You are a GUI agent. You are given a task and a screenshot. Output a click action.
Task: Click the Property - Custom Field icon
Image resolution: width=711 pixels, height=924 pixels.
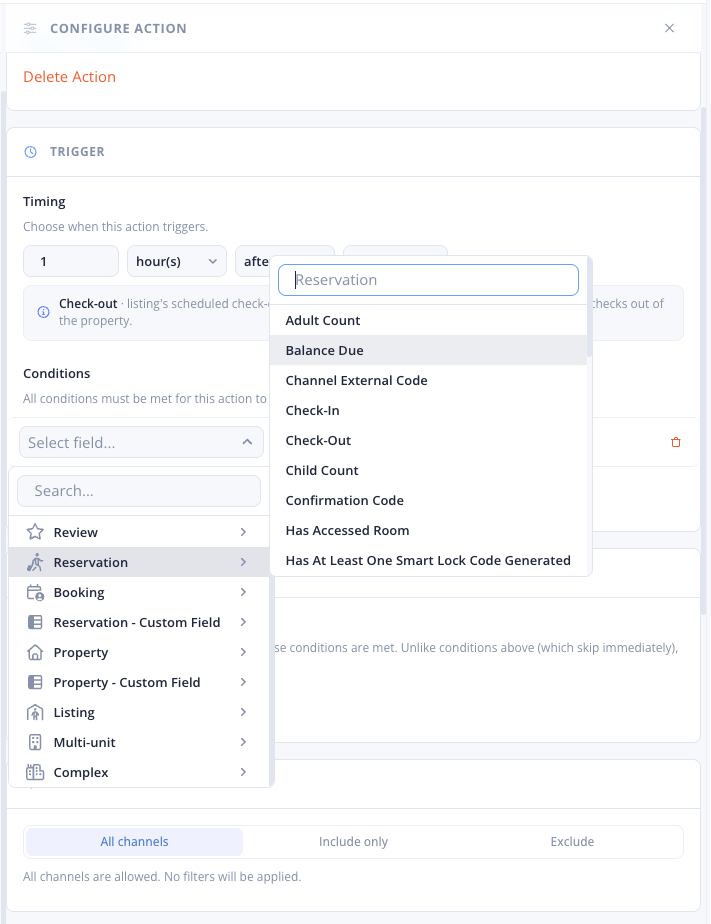[35, 682]
